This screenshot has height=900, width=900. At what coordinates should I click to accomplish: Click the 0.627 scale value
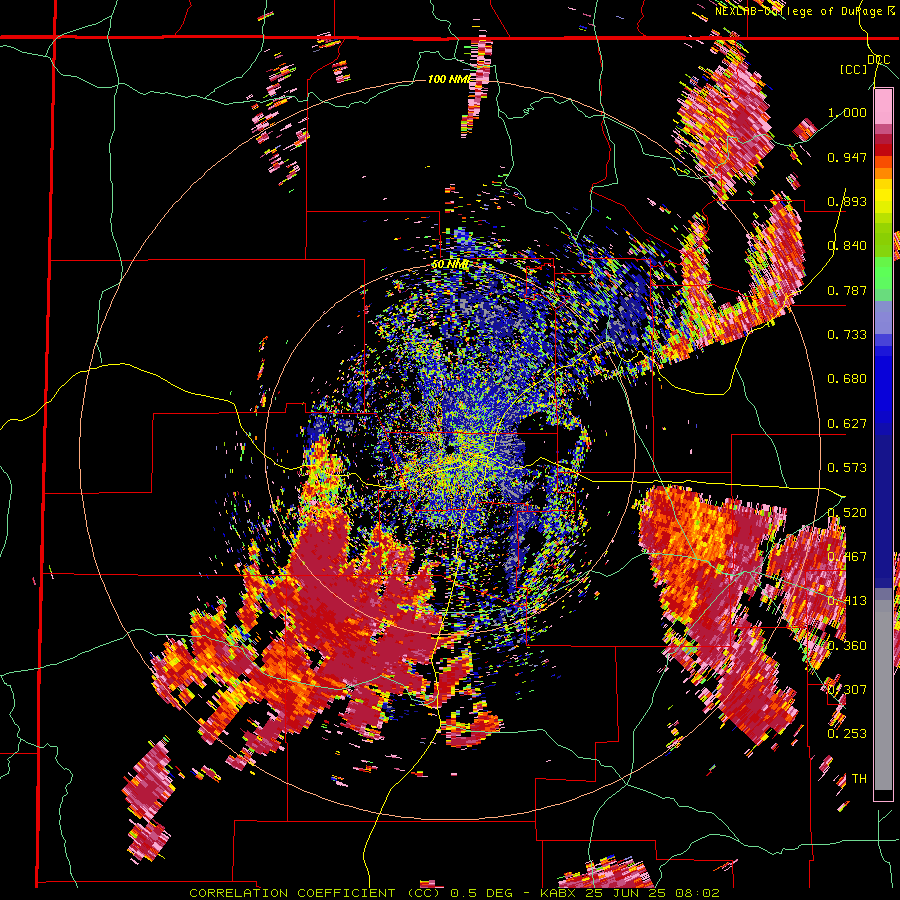[x=847, y=424]
